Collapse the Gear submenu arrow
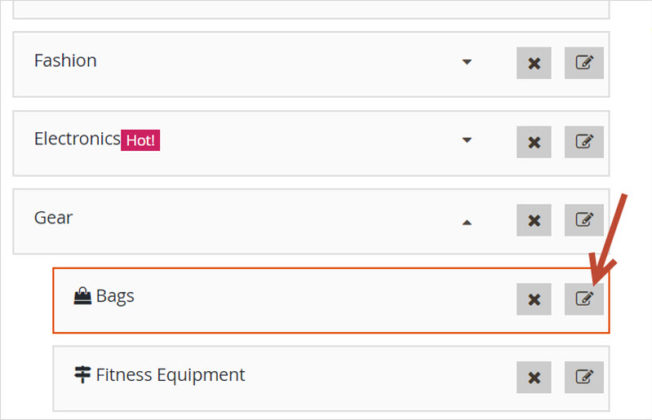 point(467,222)
